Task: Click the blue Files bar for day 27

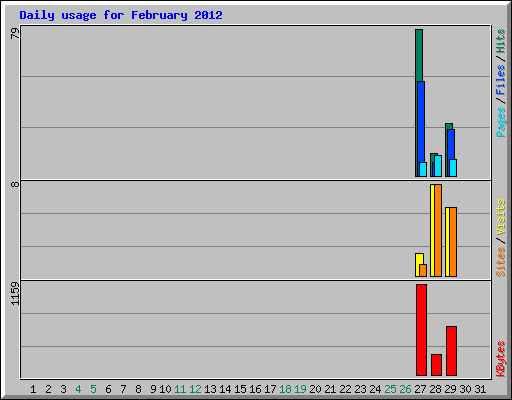Action: pos(421,122)
